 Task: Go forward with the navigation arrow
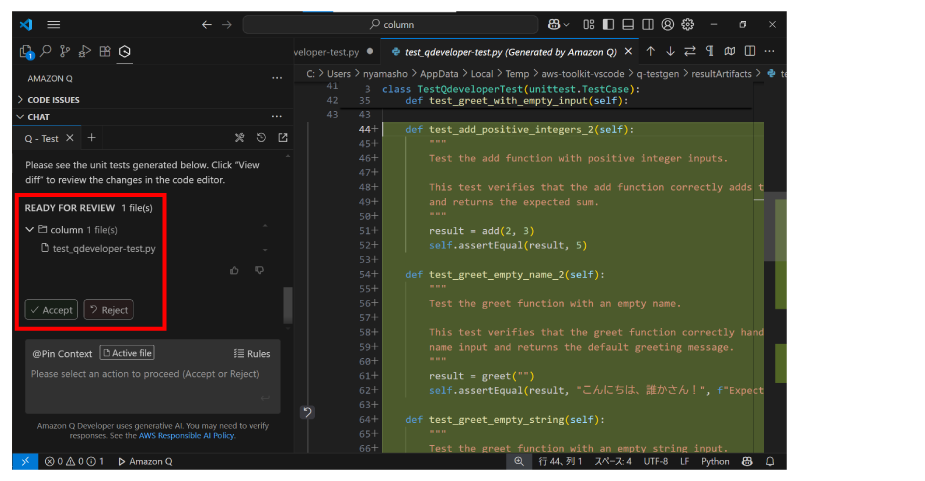tap(227, 24)
